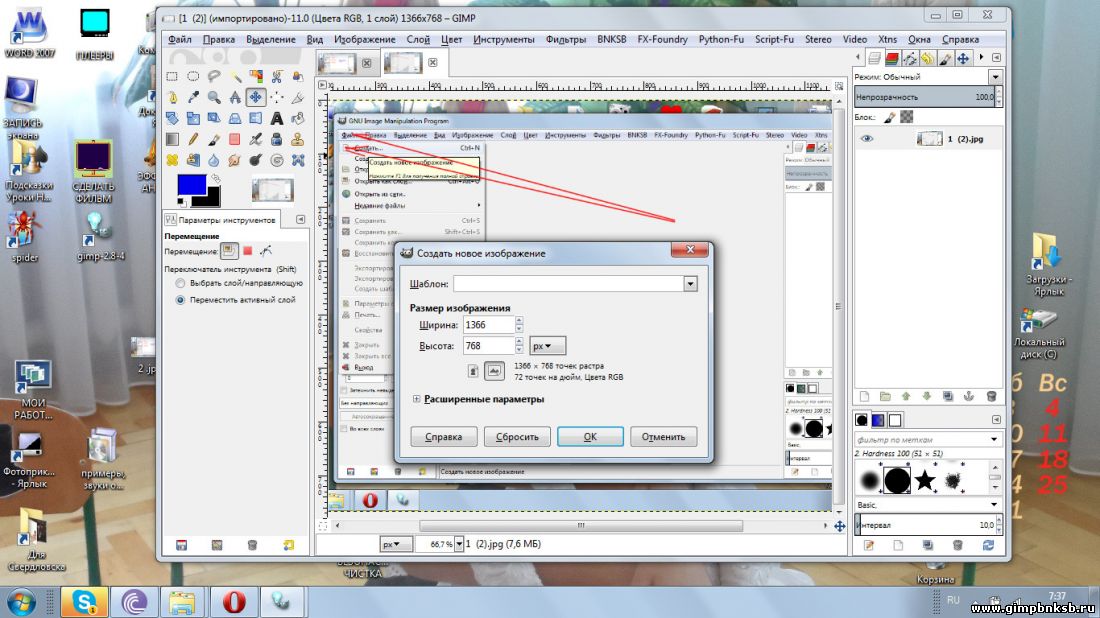This screenshot has height=618, width=1100.
Task: Click blue foreground color swatch
Action: click(191, 184)
